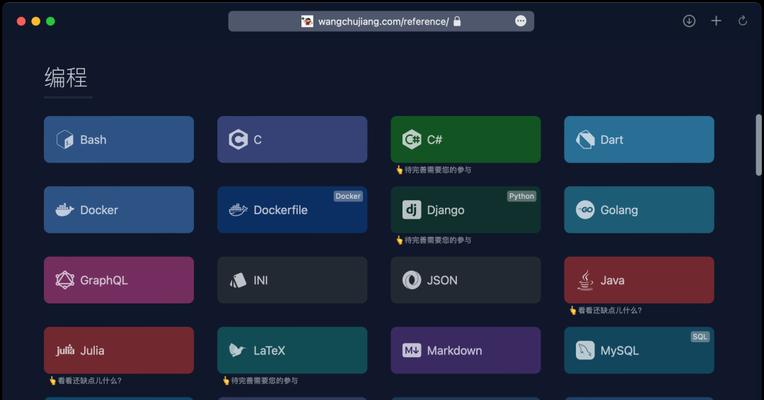This screenshot has width=764, height=400.
Task: Click the INI card label text
Action: click(x=261, y=280)
